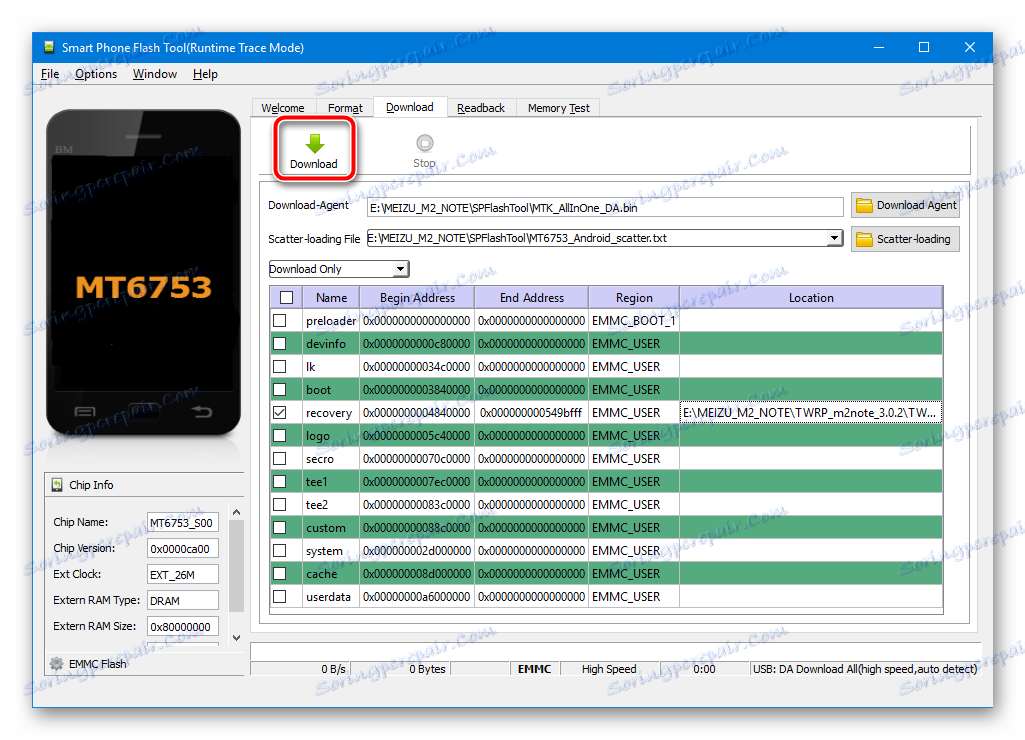Click the Extern RAM Size field 0x80000000
Screen dimensions: 1025x740
click(183, 626)
